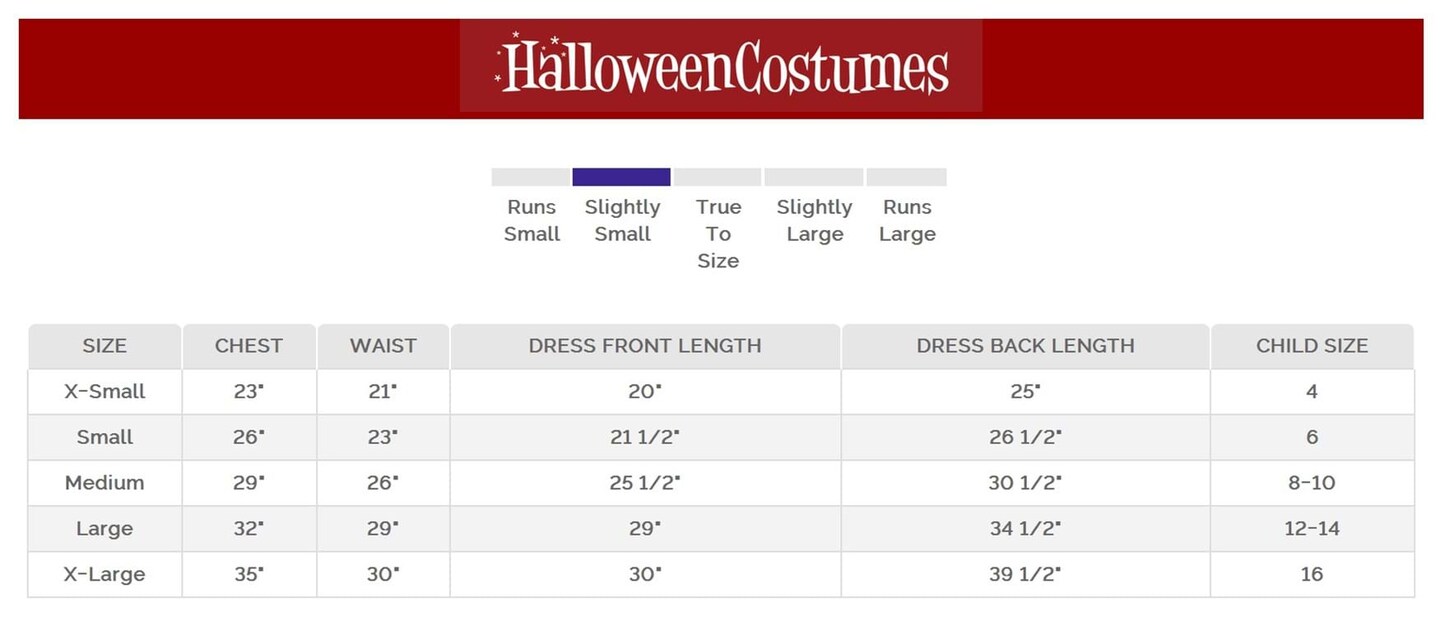
Task: Select the Runs Small fit segment
Action: [x=530, y=177]
